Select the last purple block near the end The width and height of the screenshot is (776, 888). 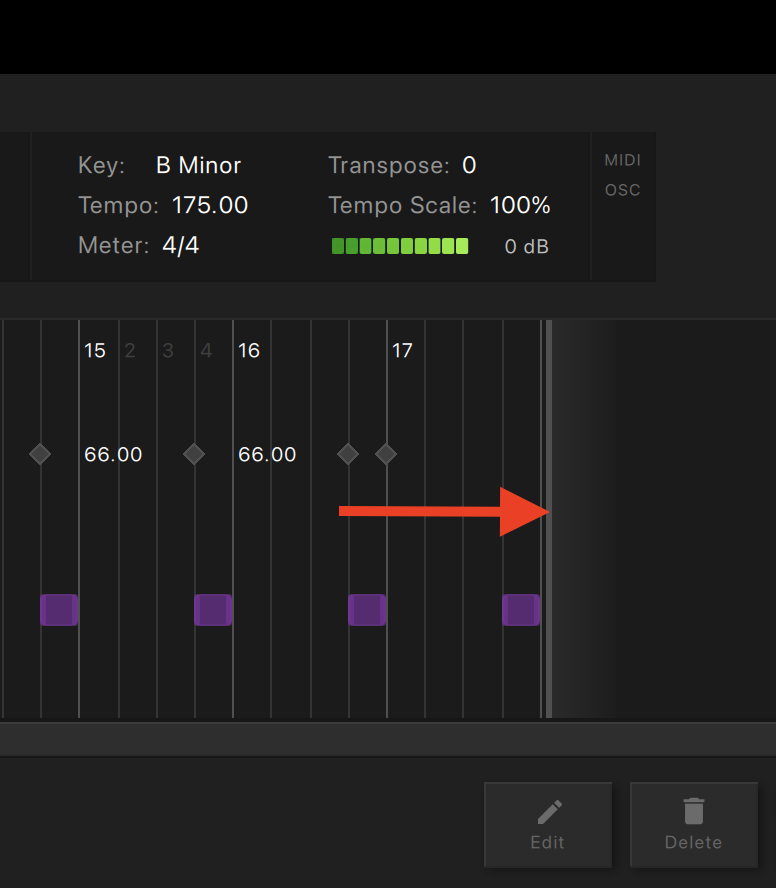(521, 610)
